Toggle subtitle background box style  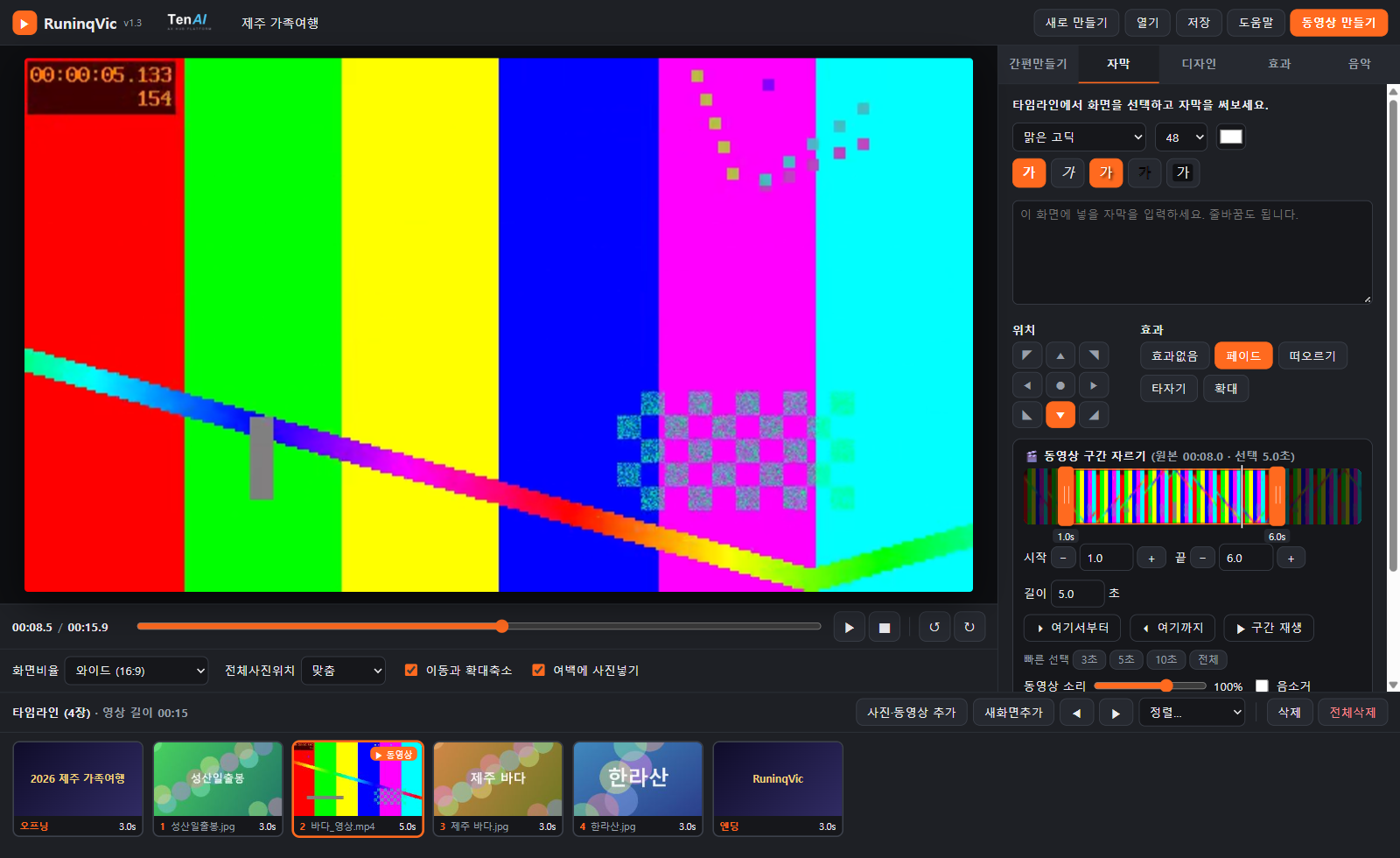pyautogui.click(x=1183, y=172)
